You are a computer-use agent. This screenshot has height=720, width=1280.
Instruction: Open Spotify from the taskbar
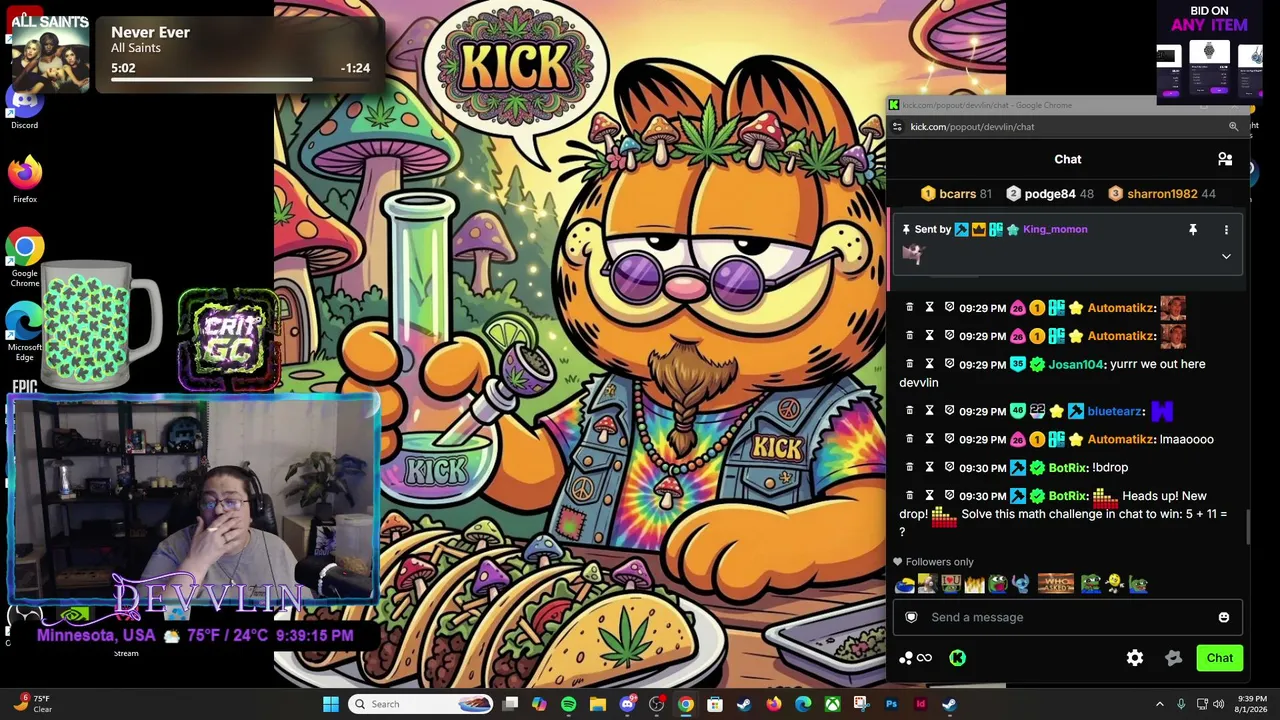pos(568,704)
